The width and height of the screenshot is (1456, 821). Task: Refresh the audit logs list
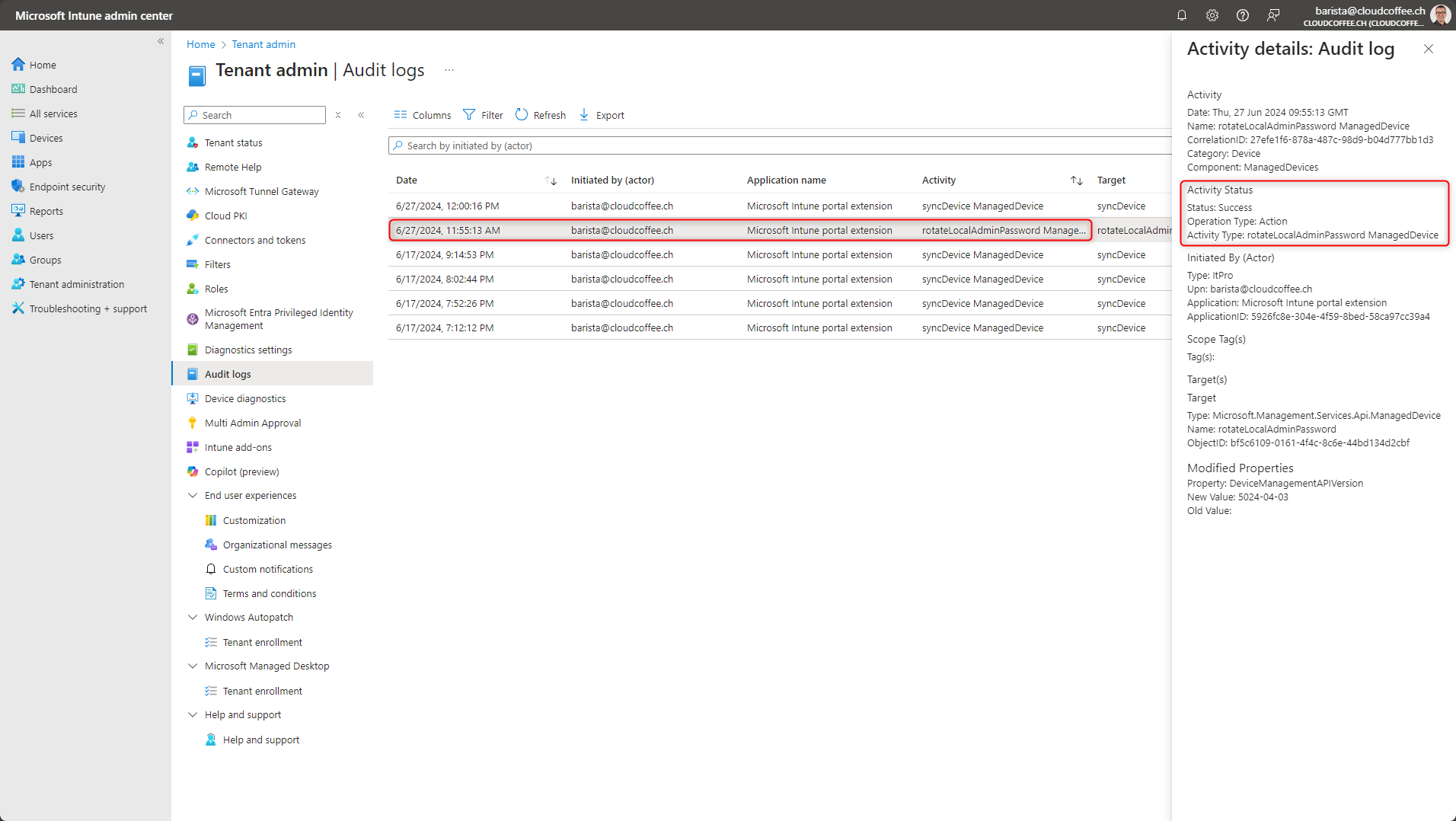tap(540, 115)
